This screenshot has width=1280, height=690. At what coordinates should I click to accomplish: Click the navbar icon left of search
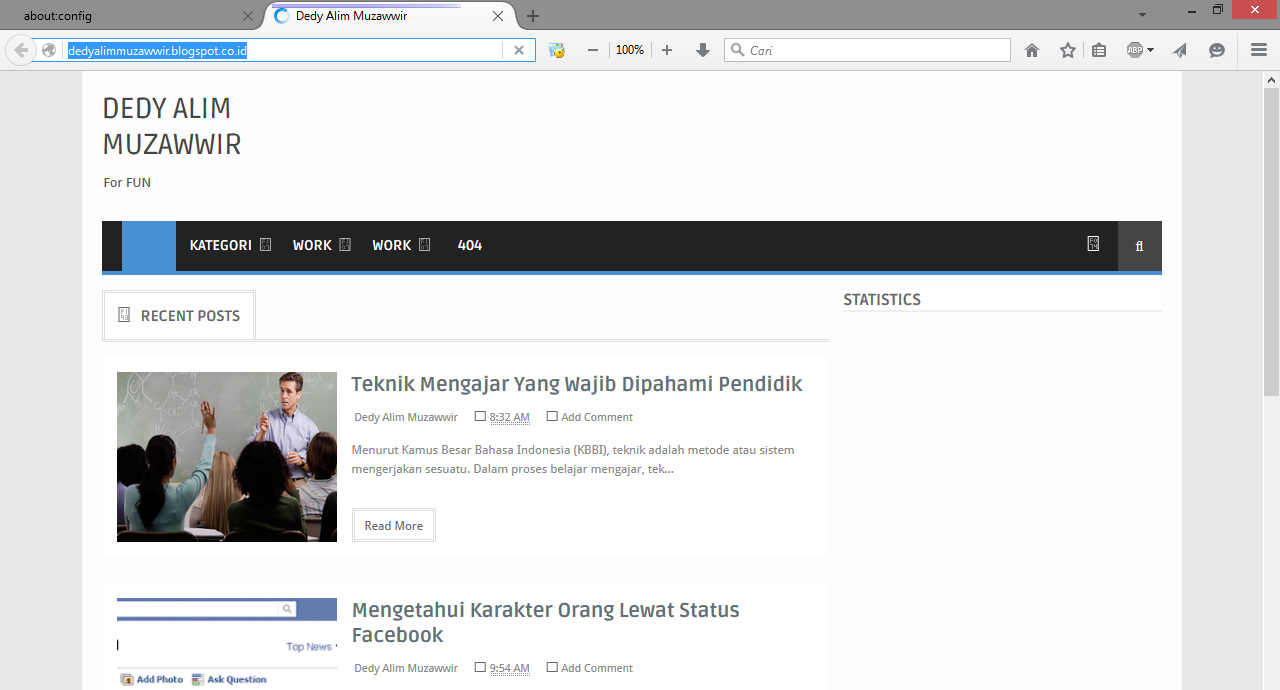click(1093, 243)
